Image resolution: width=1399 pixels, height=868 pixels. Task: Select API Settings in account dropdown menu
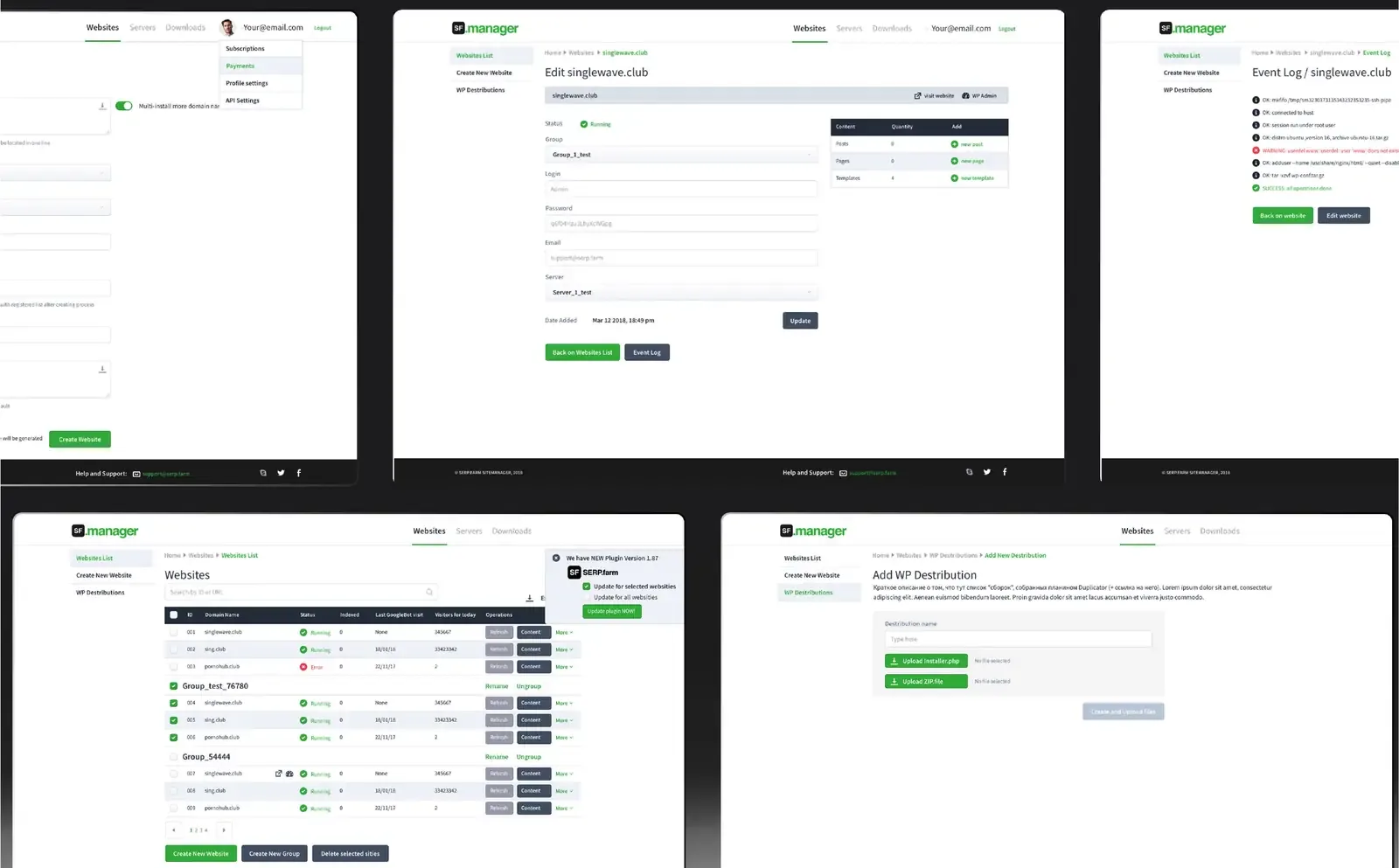coord(261,101)
